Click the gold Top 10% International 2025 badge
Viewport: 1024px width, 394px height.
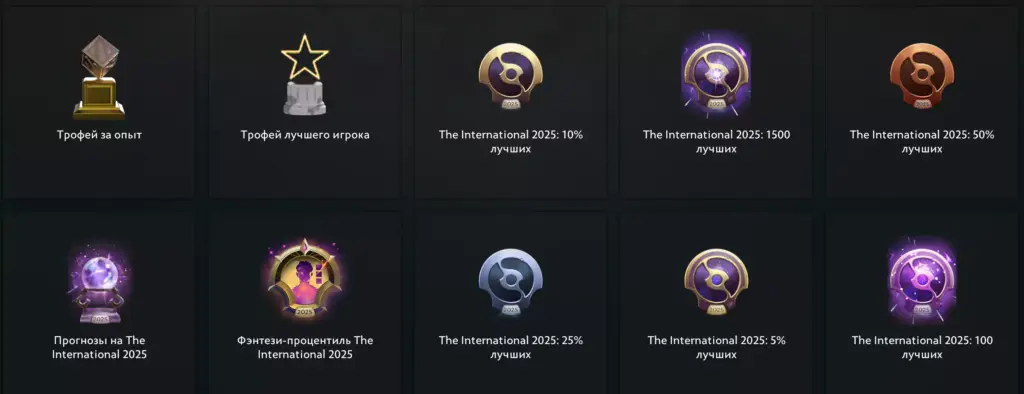pos(510,77)
